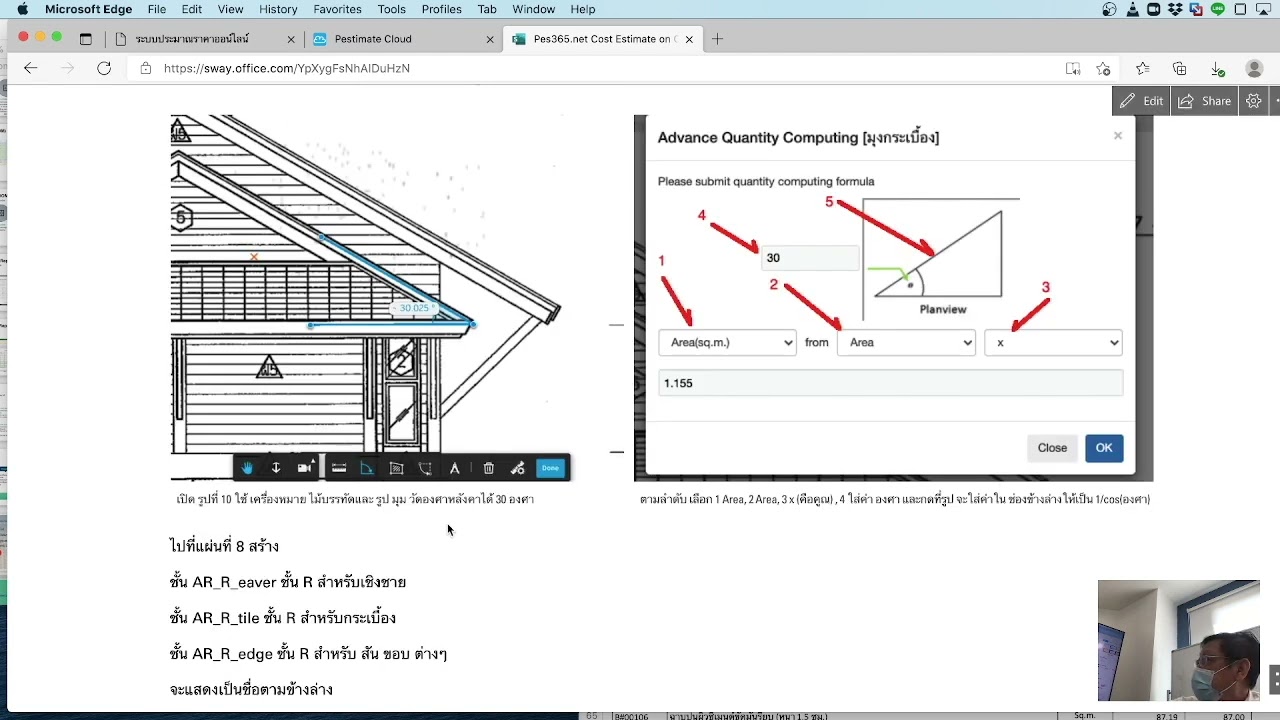Click the VLC cone menu bar icon

pyautogui.click(x=1131, y=9)
